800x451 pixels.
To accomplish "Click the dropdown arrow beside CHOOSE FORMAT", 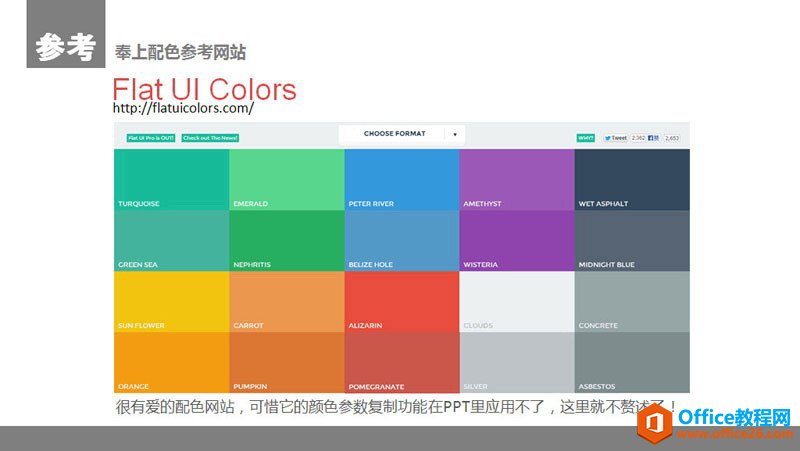I will click(454, 134).
